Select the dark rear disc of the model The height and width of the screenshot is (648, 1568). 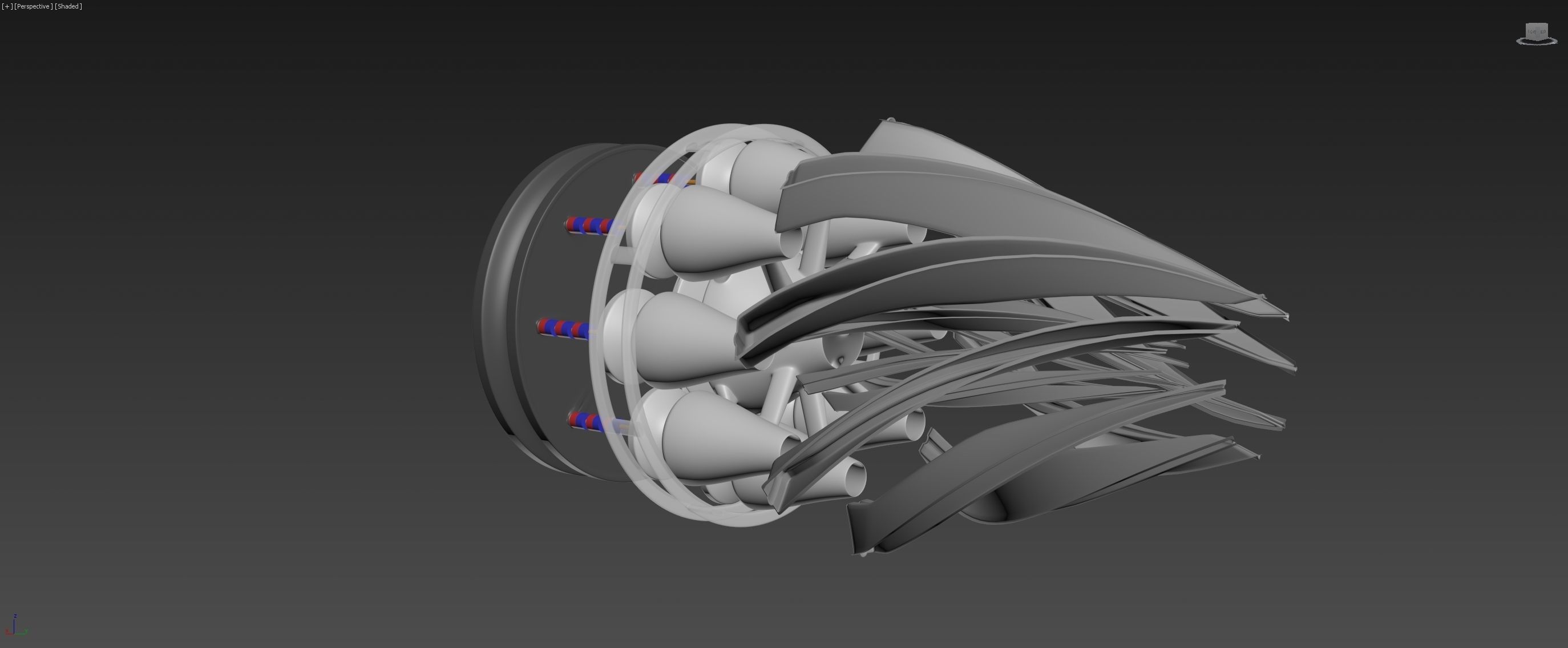(536, 280)
